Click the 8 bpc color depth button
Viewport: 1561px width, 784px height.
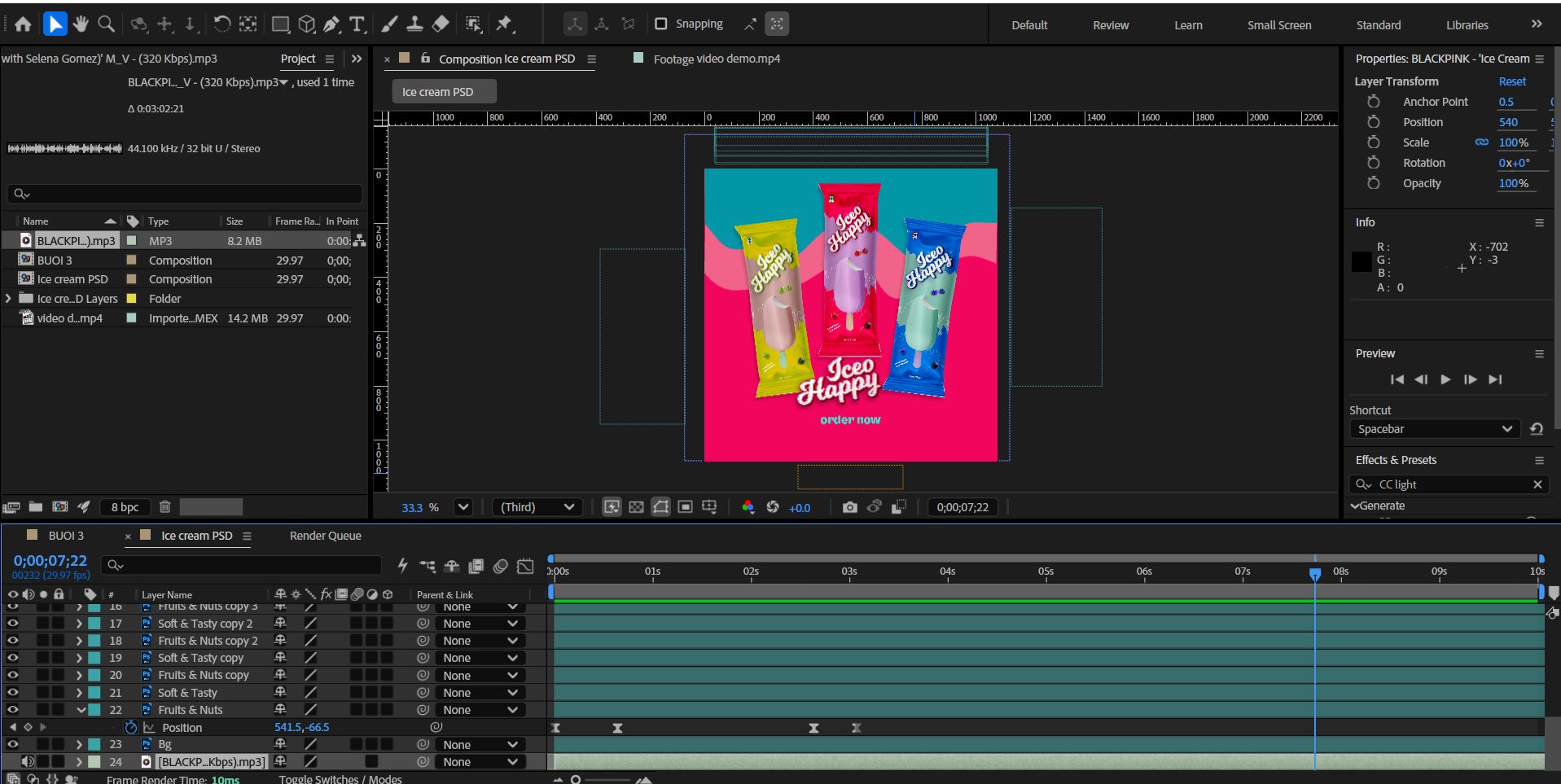tap(125, 506)
